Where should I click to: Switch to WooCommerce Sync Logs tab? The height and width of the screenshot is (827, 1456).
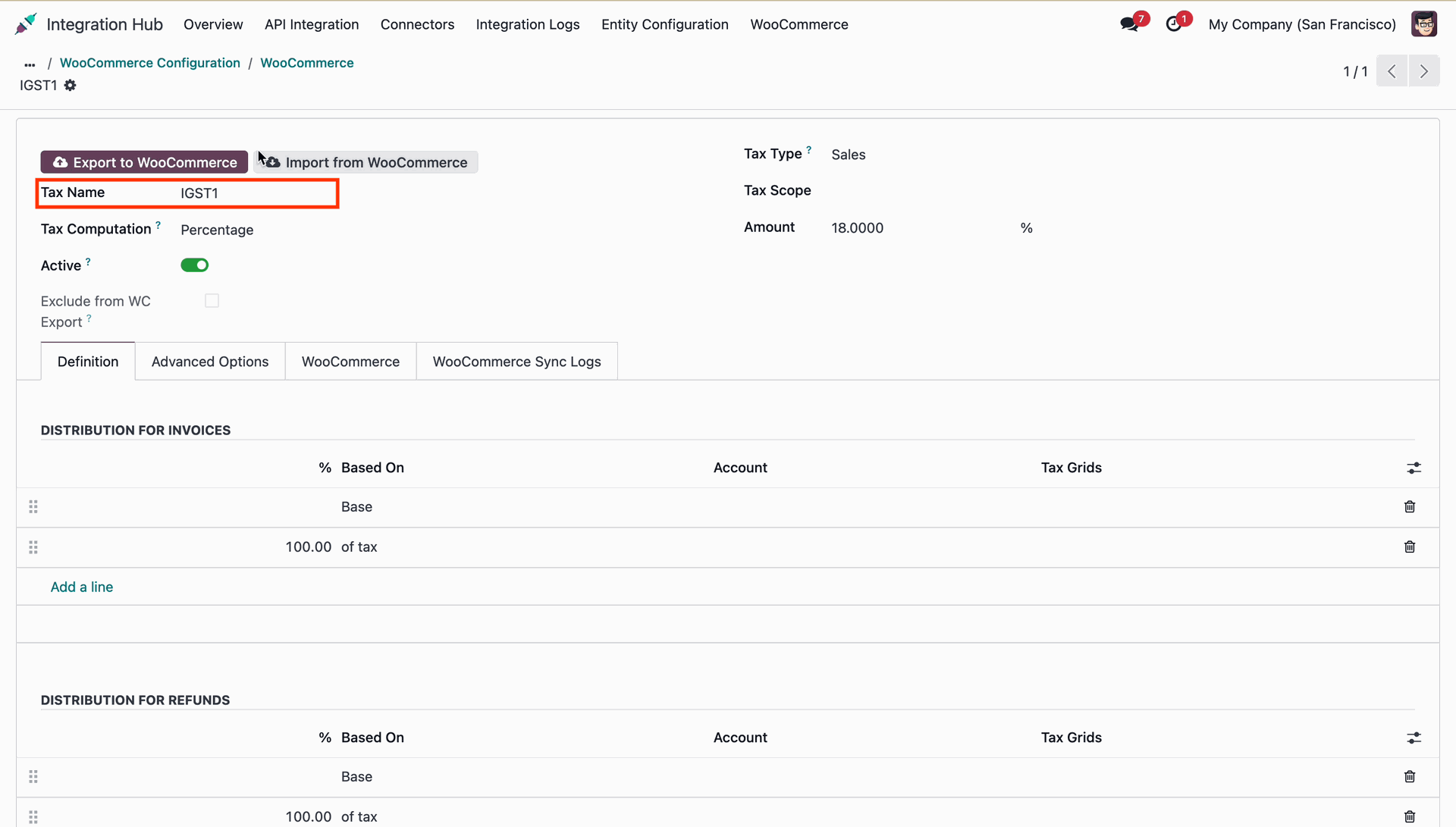tap(517, 362)
